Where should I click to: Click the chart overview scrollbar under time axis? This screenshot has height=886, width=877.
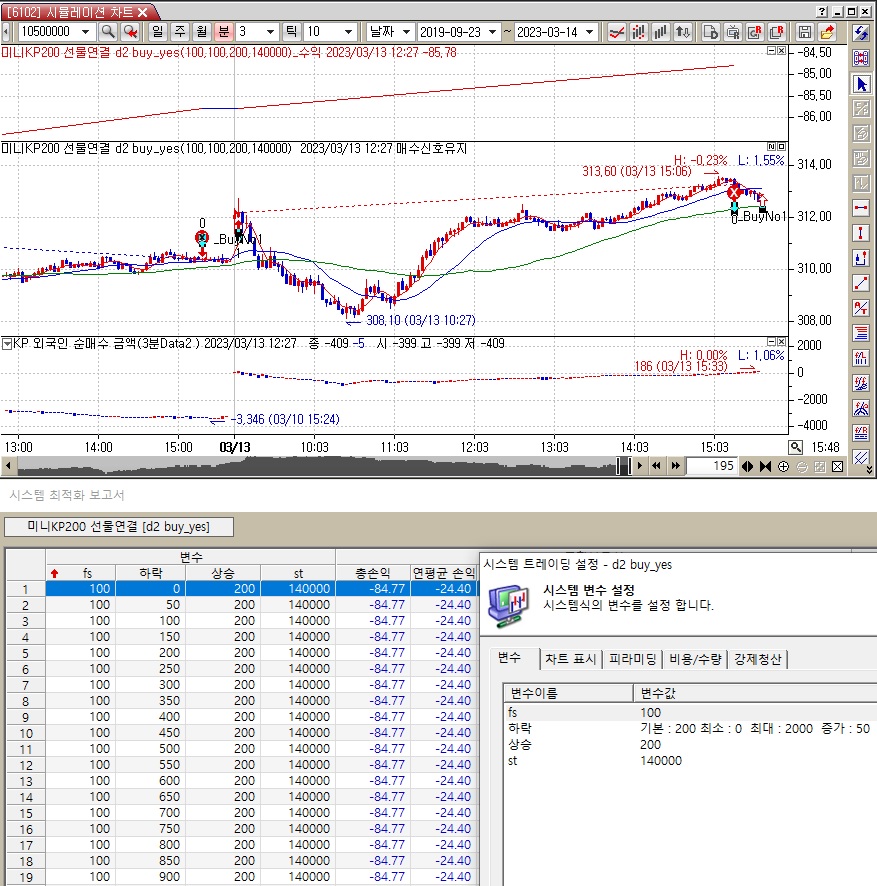click(x=310, y=466)
